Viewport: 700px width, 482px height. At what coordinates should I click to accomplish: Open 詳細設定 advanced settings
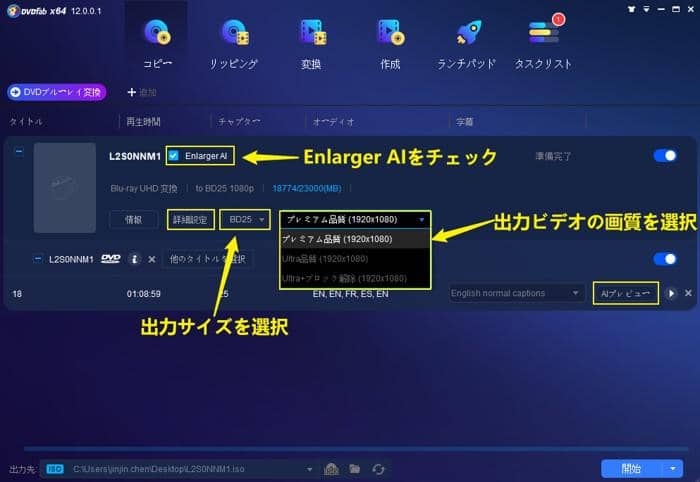191,220
